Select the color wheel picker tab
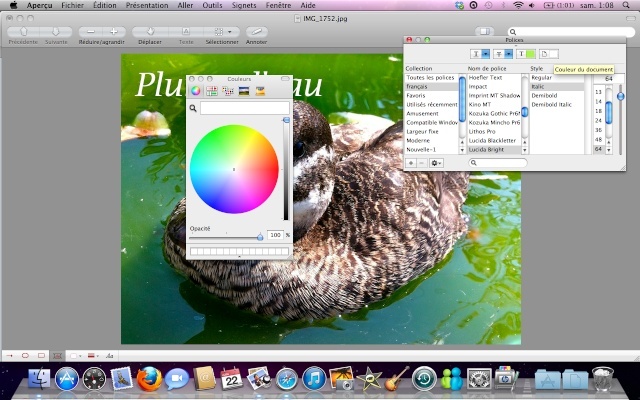The width and height of the screenshot is (640, 400). (196, 91)
